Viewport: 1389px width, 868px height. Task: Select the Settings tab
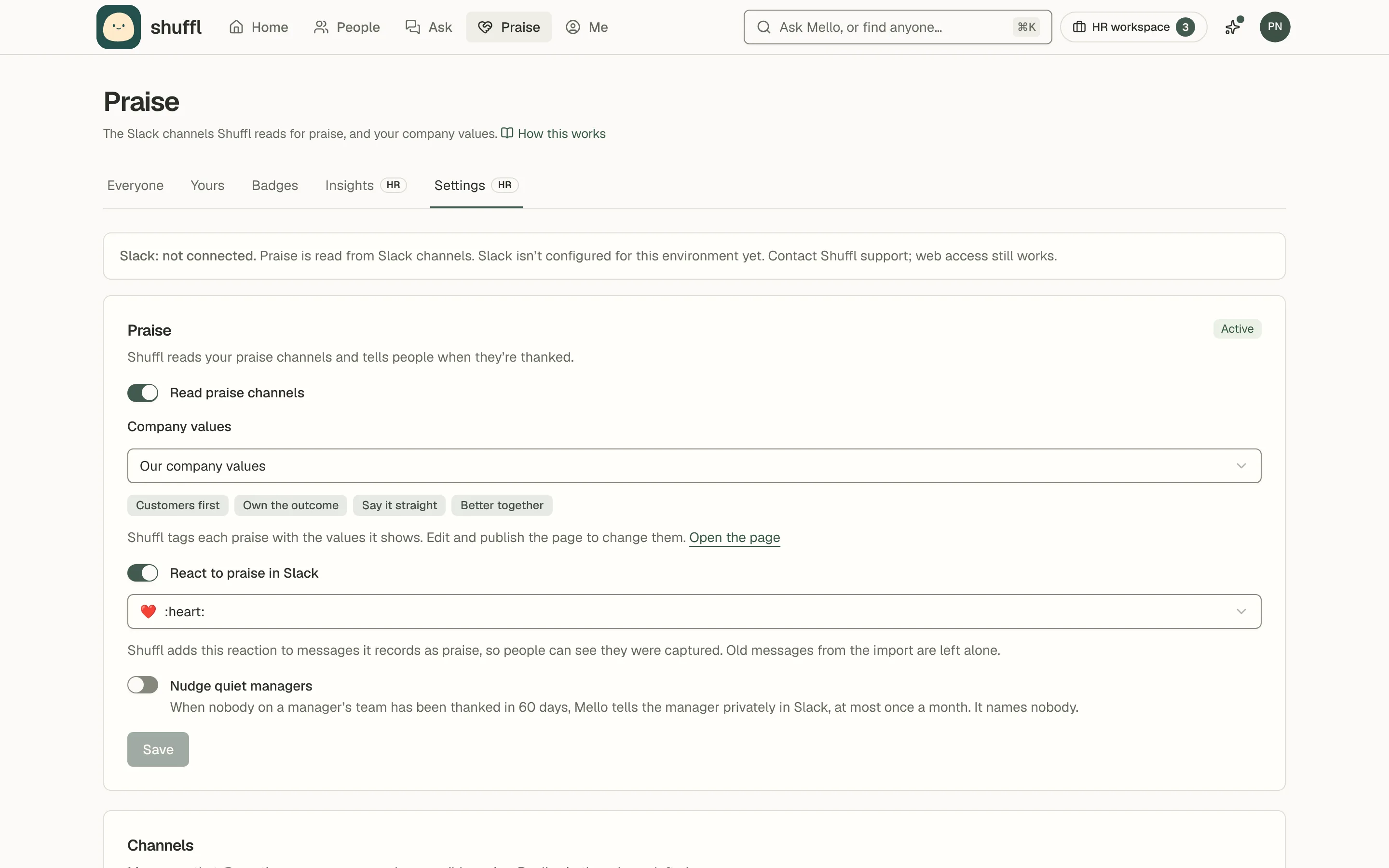click(x=477, y=186)
